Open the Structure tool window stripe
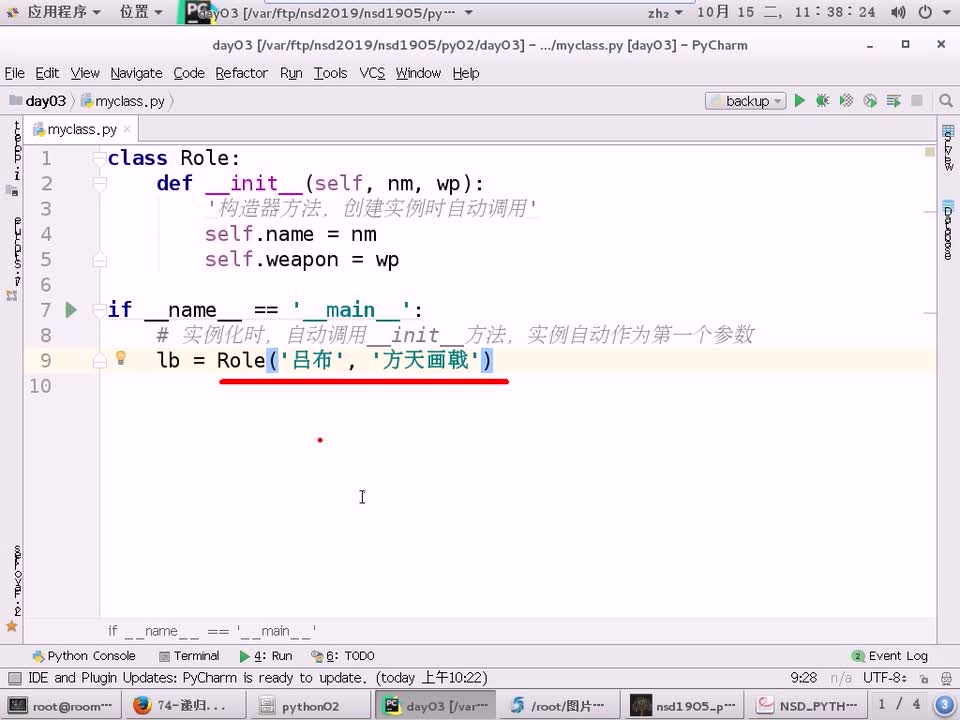 [x=15, y=258]
